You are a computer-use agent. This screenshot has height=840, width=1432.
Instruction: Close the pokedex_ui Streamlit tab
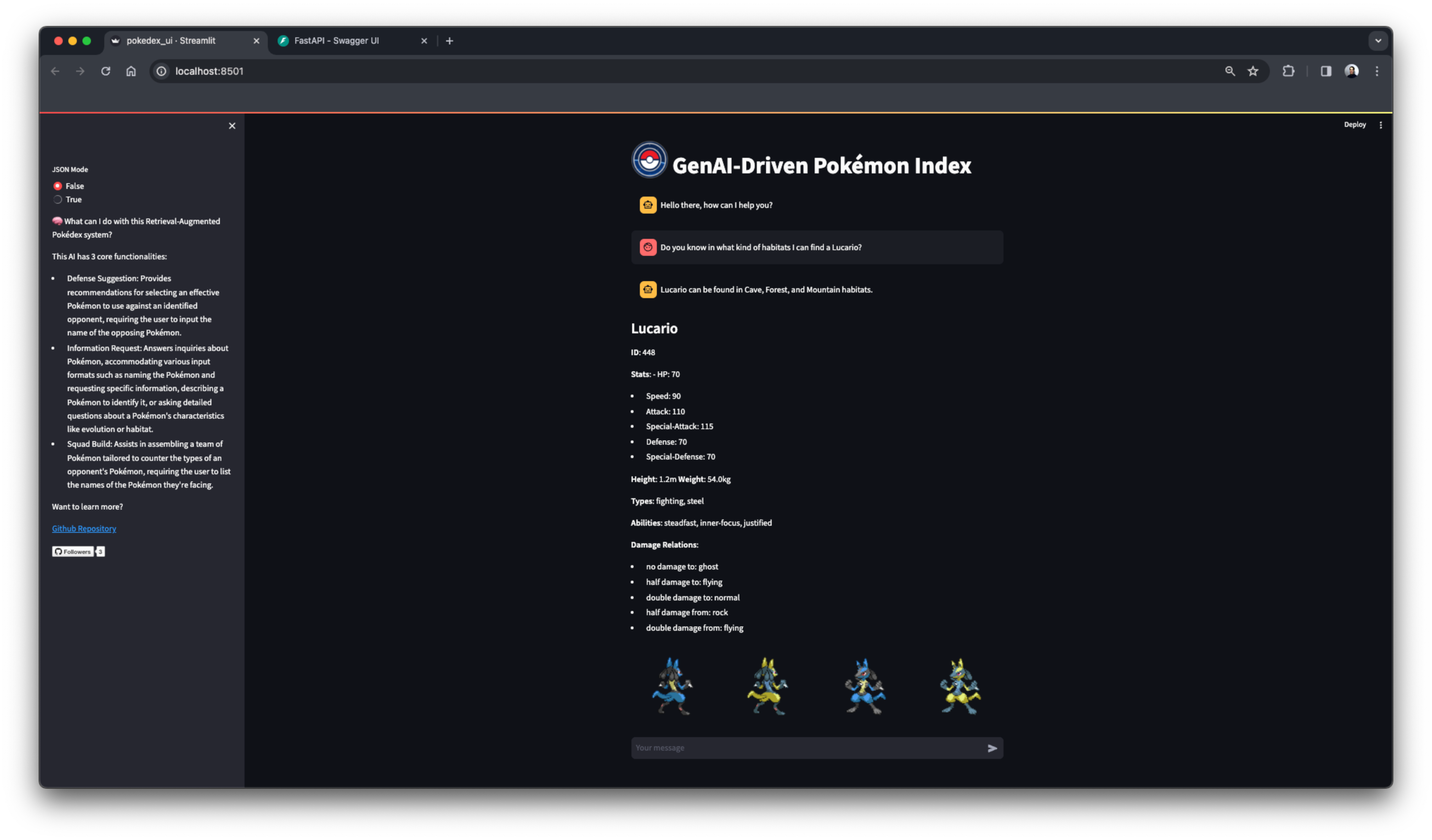[x=256, y=41]
